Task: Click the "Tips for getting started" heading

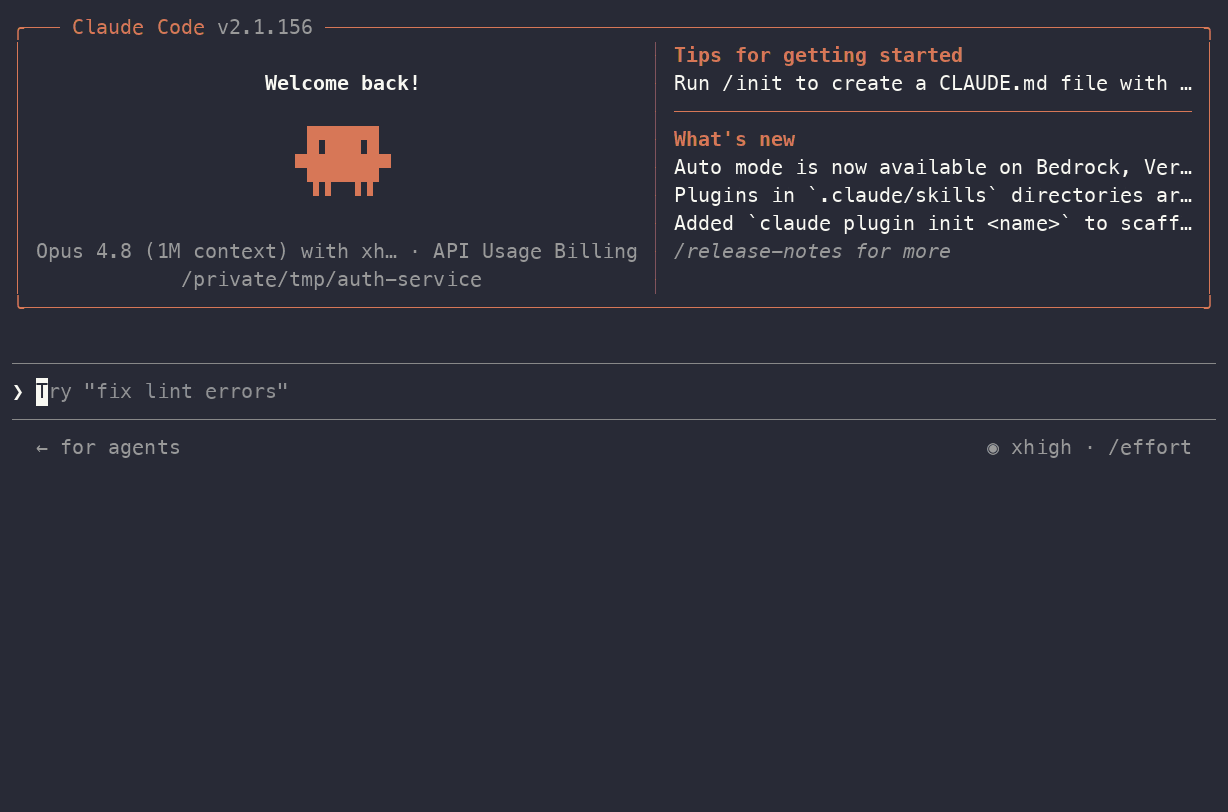Action: point(818,55)
